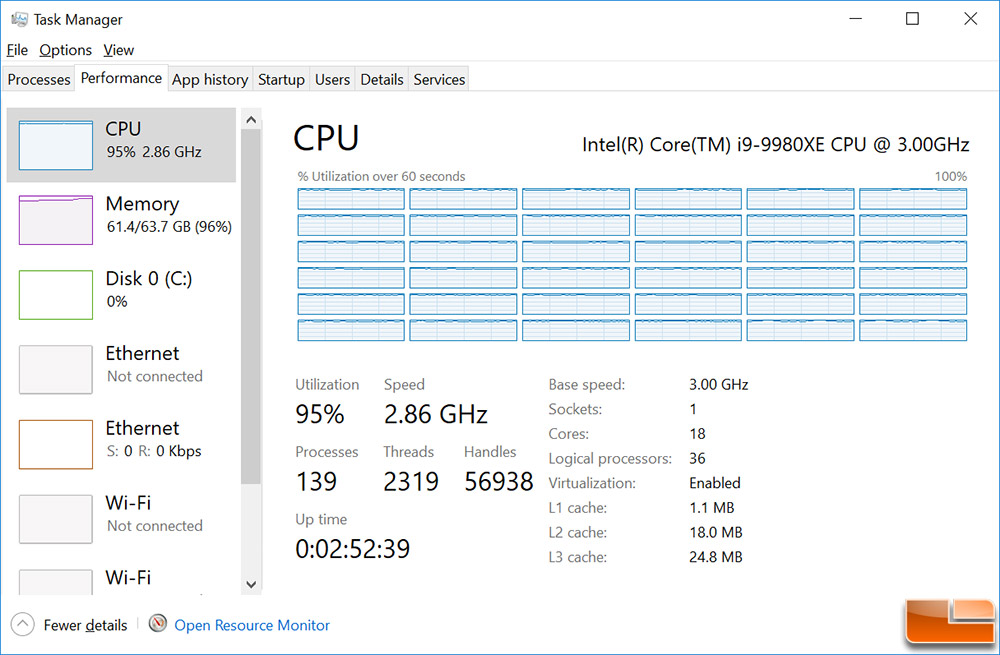The width and height of the screenshot is (1000, 655).
Task: Click the Ethernet S: 0 R: 0 Kbps text
Action: point(154,451)
